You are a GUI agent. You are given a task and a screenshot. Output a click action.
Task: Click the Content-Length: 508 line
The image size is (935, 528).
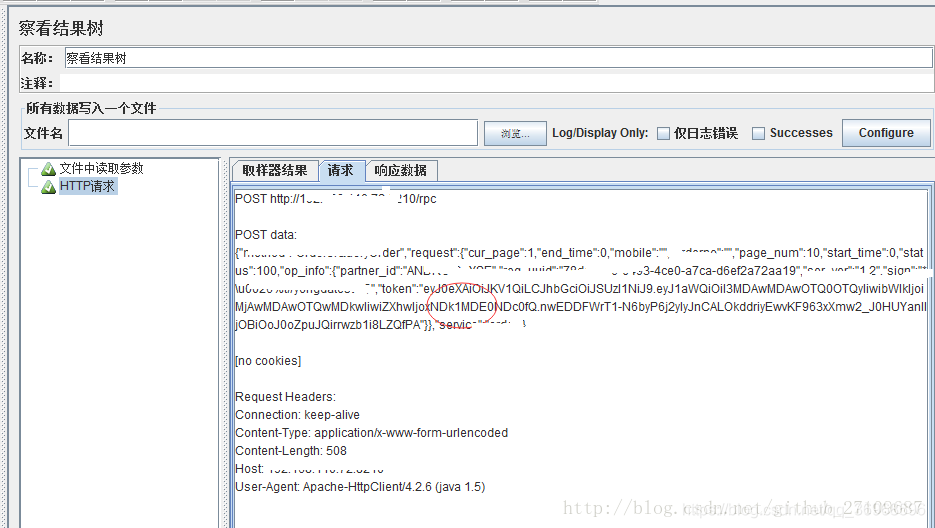[291, 450]
